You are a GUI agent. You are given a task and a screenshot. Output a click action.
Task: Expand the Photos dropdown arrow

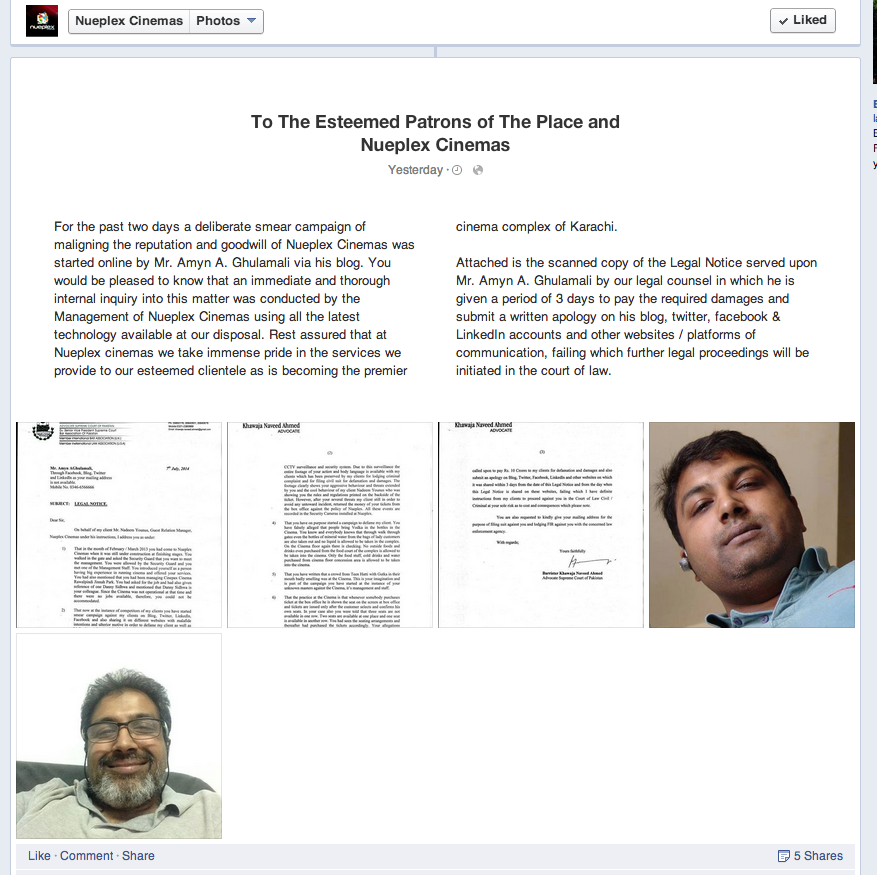[252, 21]
